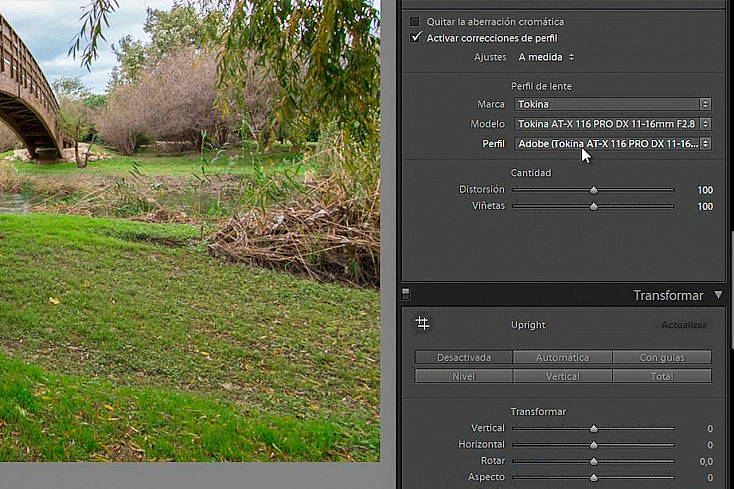Uncheck Activar correcciones de perfil
The width and height of the screenshot is (734, 489).
click(x=415, y=37)
